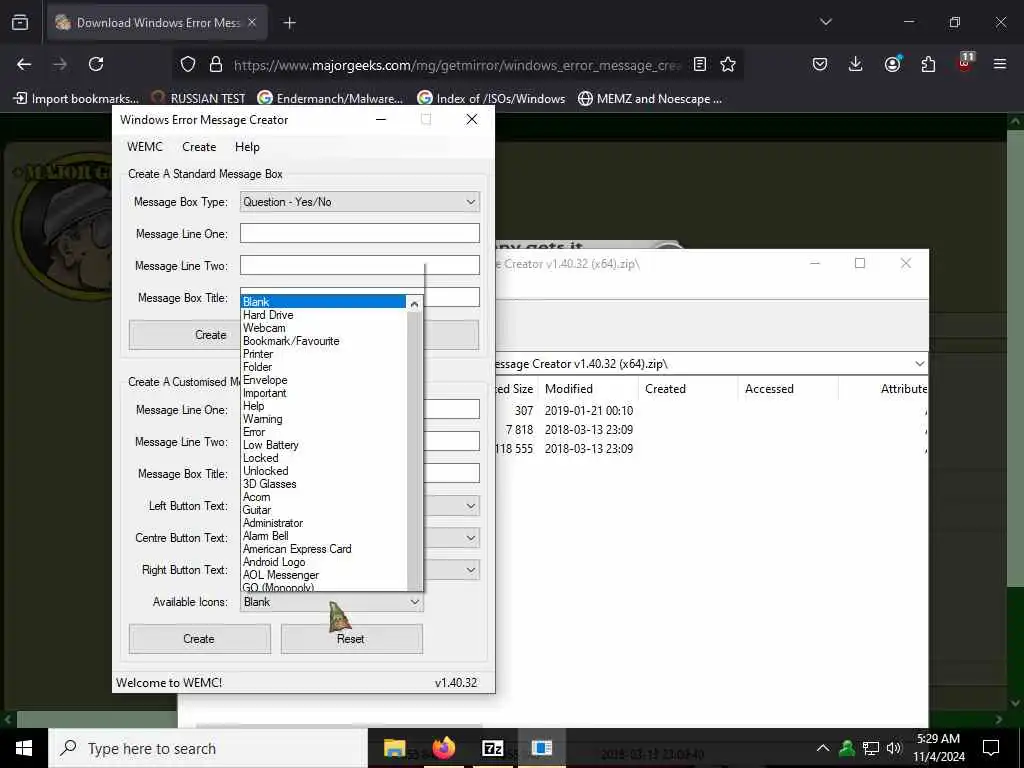
Task: Click the up arrow in the icon list scrollbar
Action: [414, 304]
